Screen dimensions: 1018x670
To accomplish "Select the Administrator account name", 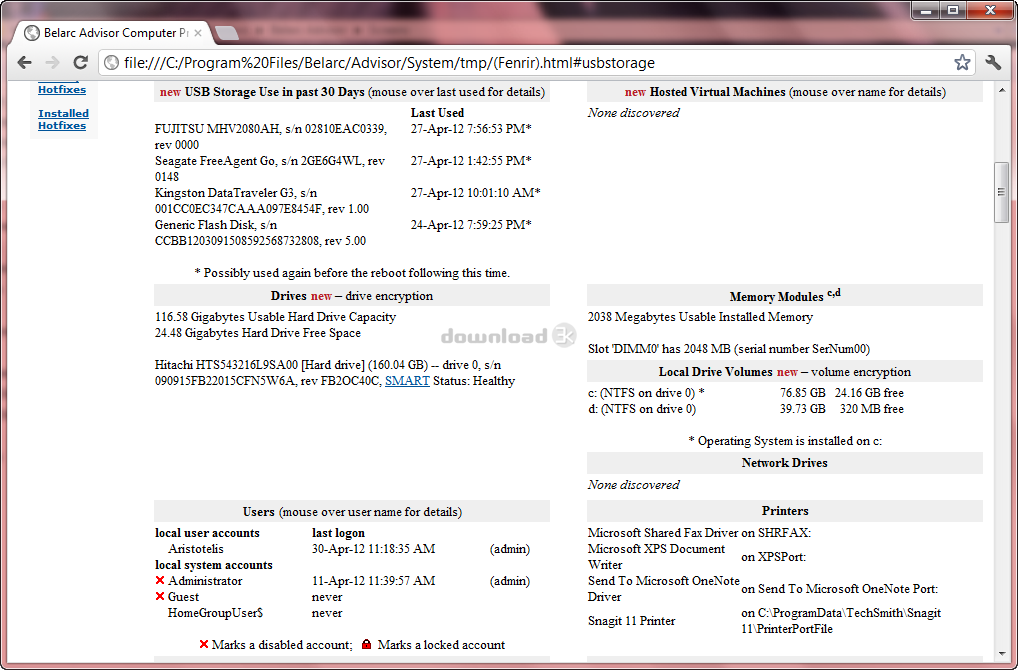I will point(205,581).
